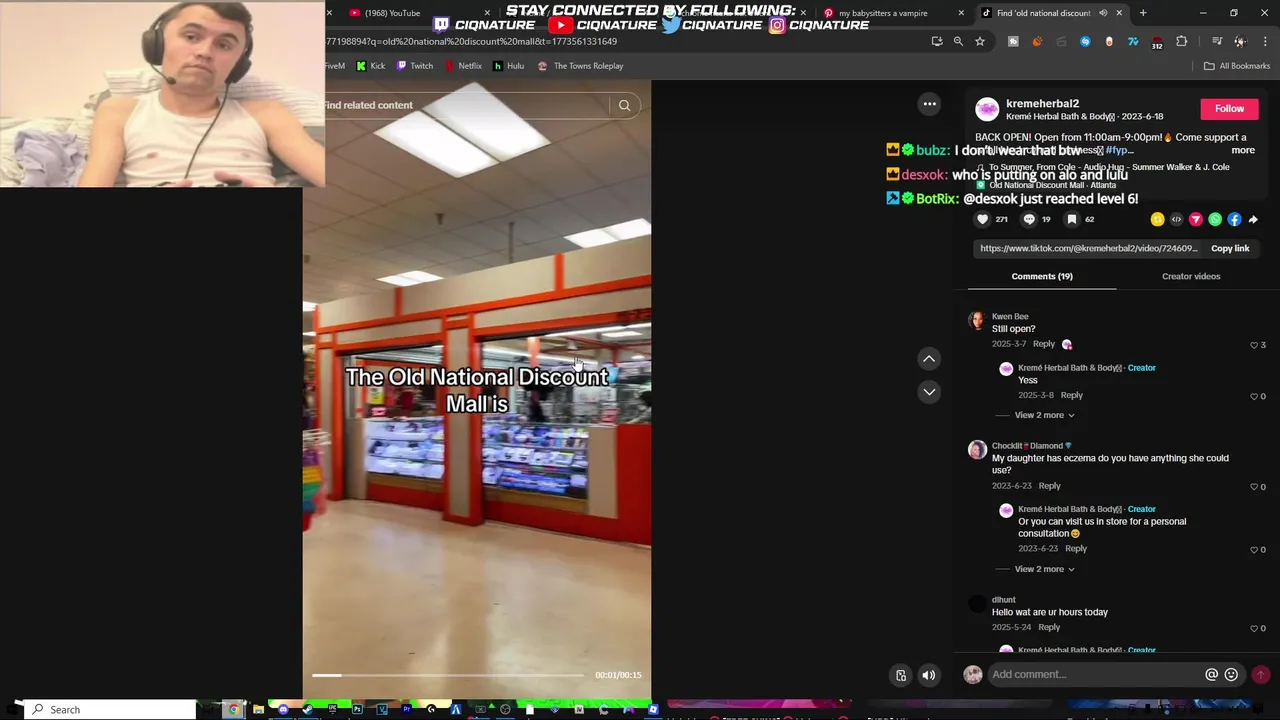
Task: Mute tab via speaker icon on TikTok tab
Action: point(1103,13)
